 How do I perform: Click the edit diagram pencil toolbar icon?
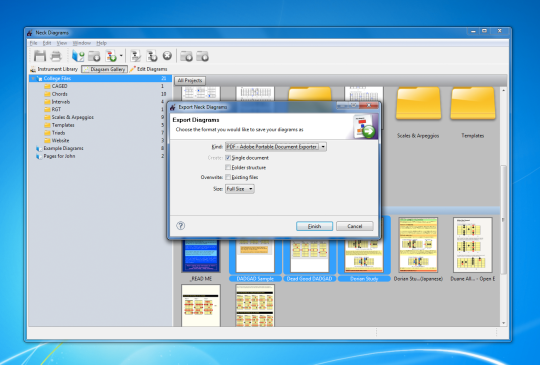click(135, 56)
